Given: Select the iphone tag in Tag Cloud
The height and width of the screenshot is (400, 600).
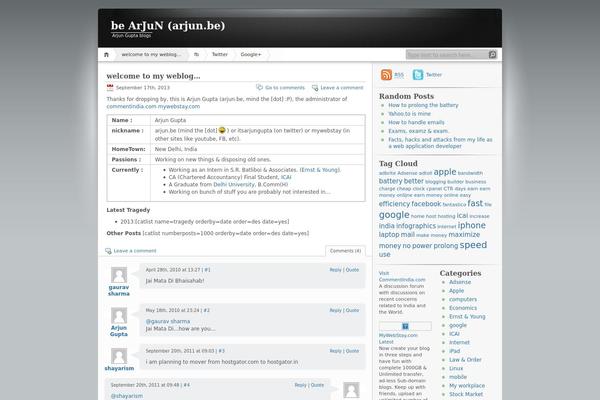Looking at the screenshot, I should (x=471, y=225).
